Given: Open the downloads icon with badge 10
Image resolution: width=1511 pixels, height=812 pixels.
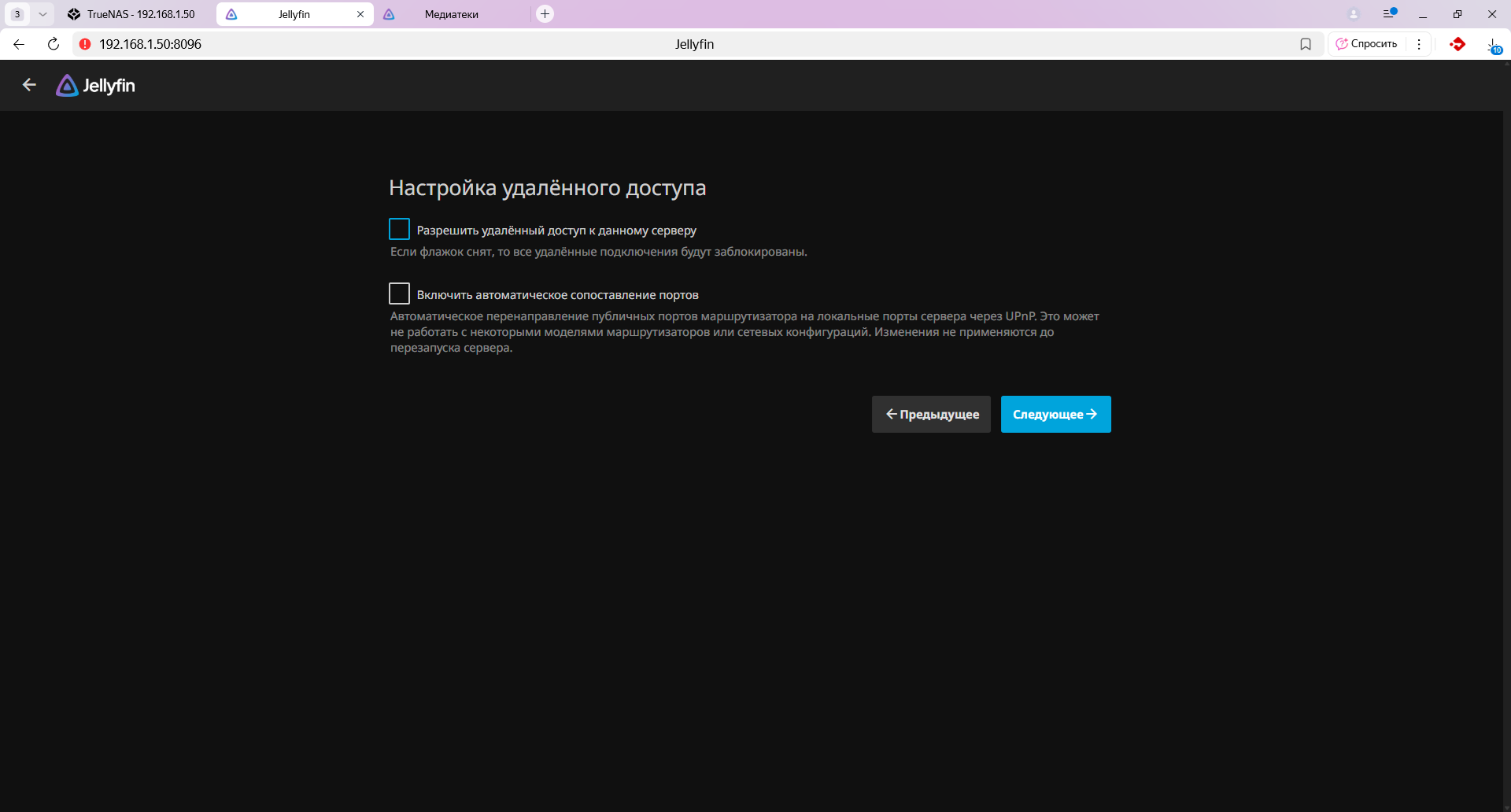Looking at the screenshot, I should pyautogui.click(x=1493, y=46).
